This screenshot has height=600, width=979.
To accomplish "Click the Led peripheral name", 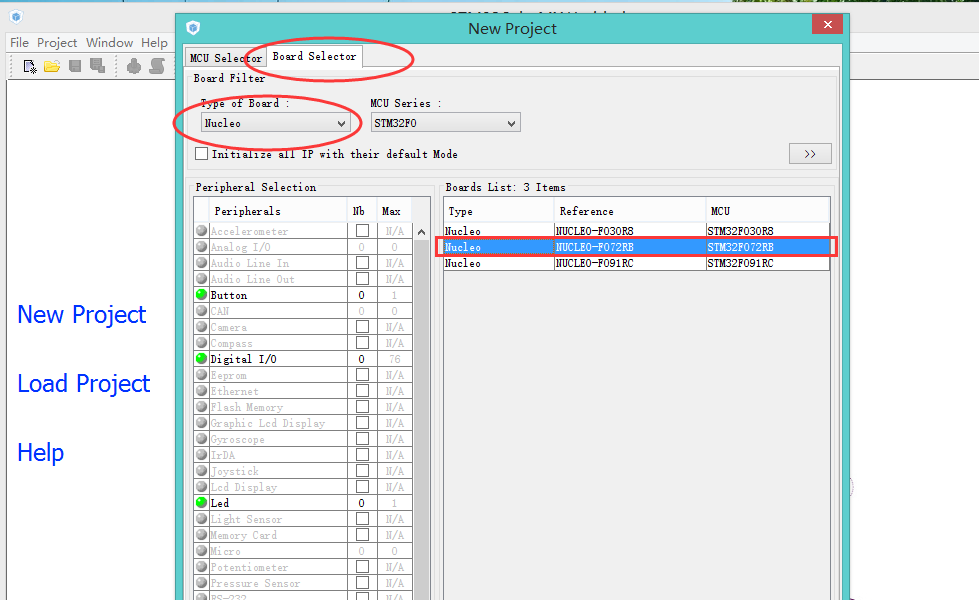I will point(220,503).
